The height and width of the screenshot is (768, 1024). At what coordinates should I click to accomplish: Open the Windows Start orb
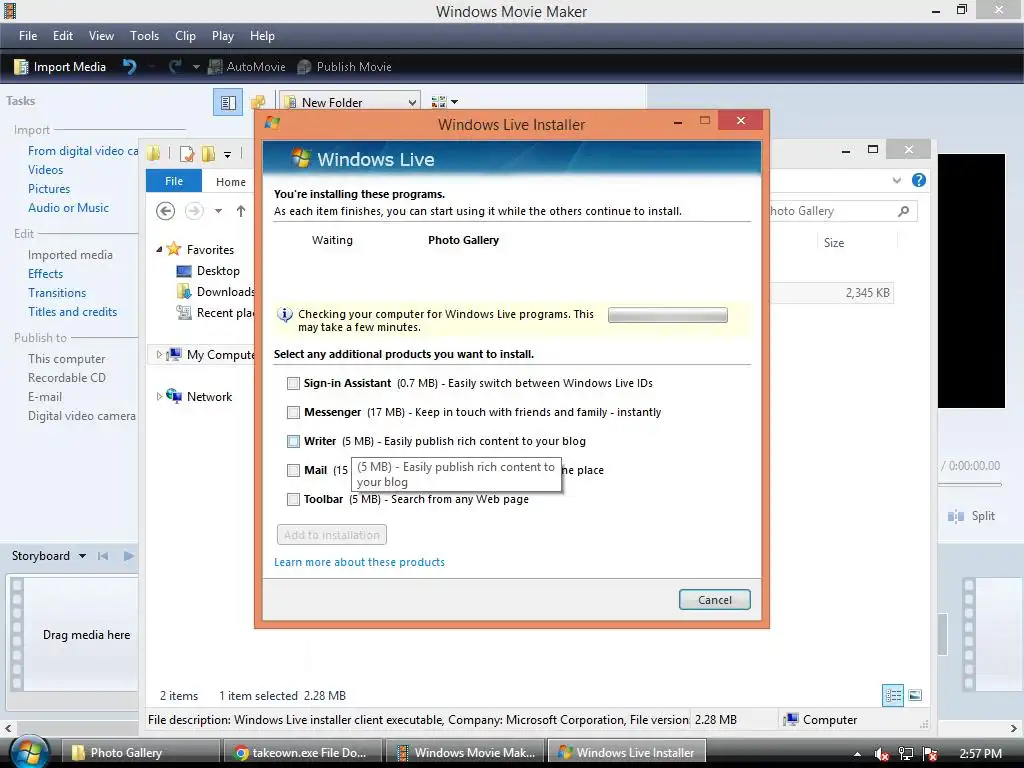(x=29, y=752)
